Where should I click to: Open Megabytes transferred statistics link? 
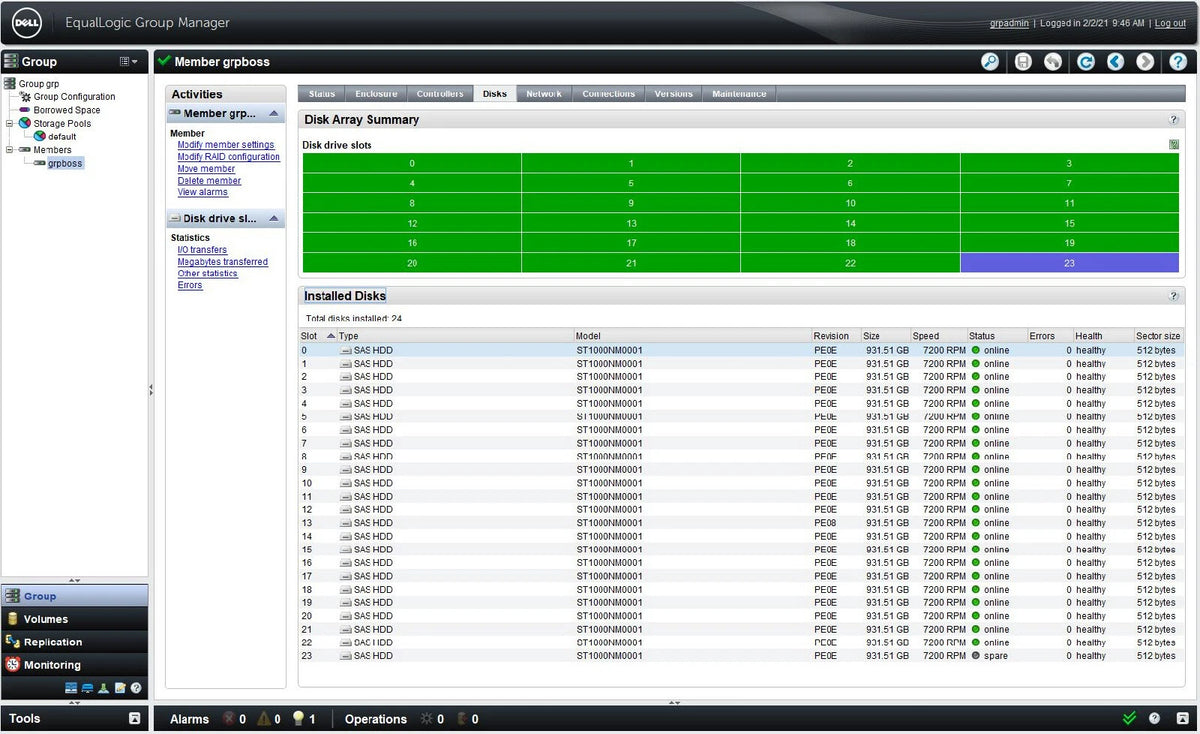click(x=223, y=262)
